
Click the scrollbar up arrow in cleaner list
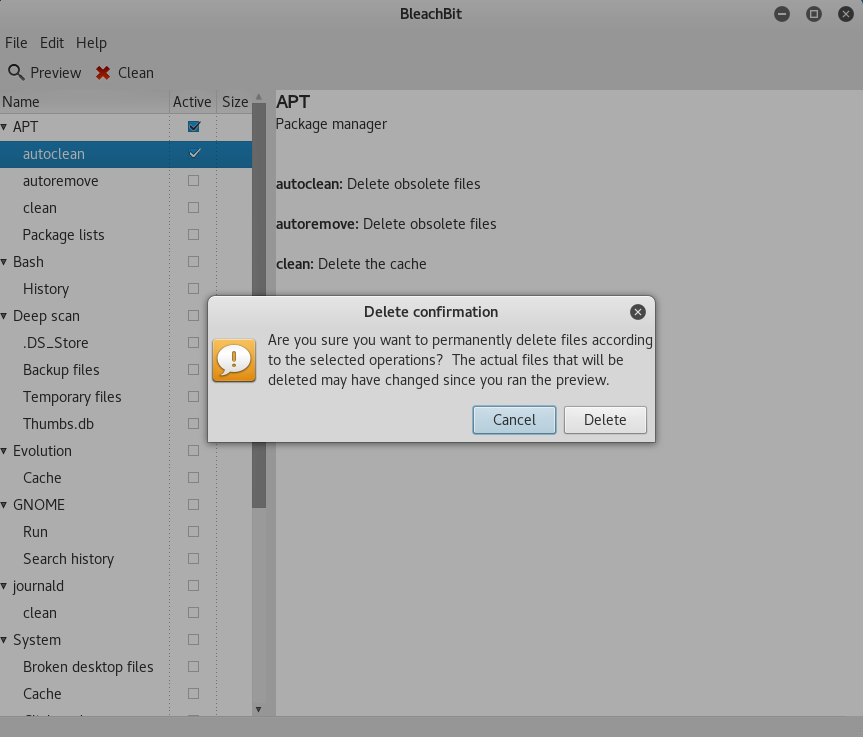coord(259,97)
